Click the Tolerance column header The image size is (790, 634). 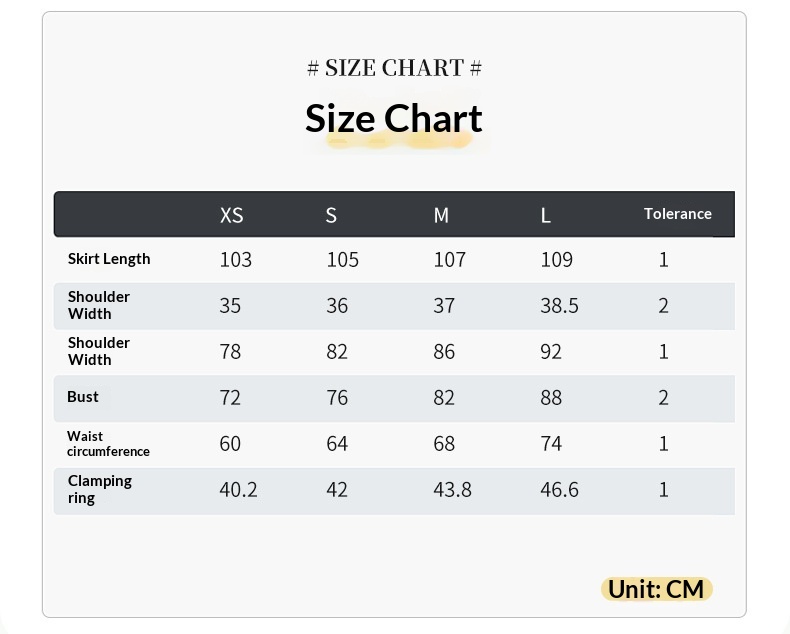pyautogui.click(x=677, y=214)
